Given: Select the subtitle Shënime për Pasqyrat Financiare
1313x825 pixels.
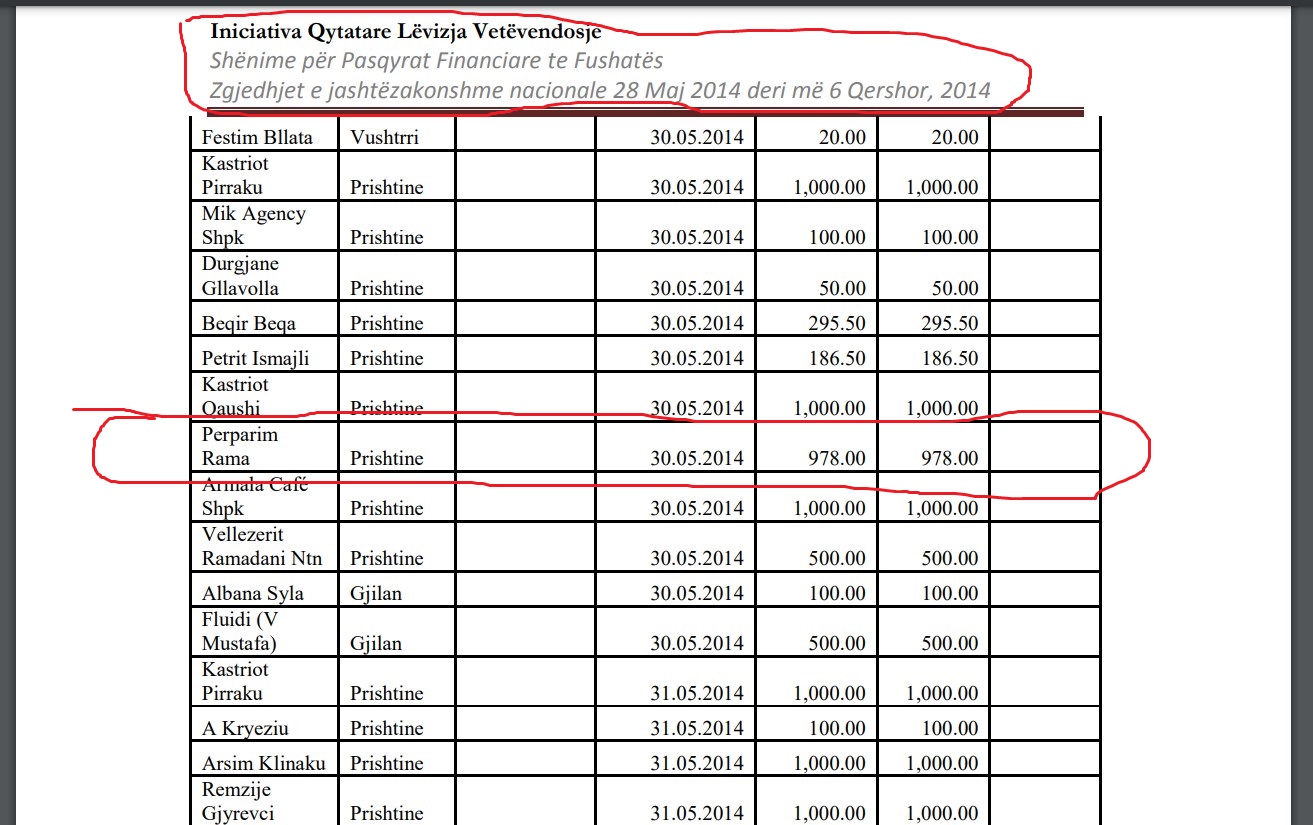Looking at the screenshot, I should [436, 61].
